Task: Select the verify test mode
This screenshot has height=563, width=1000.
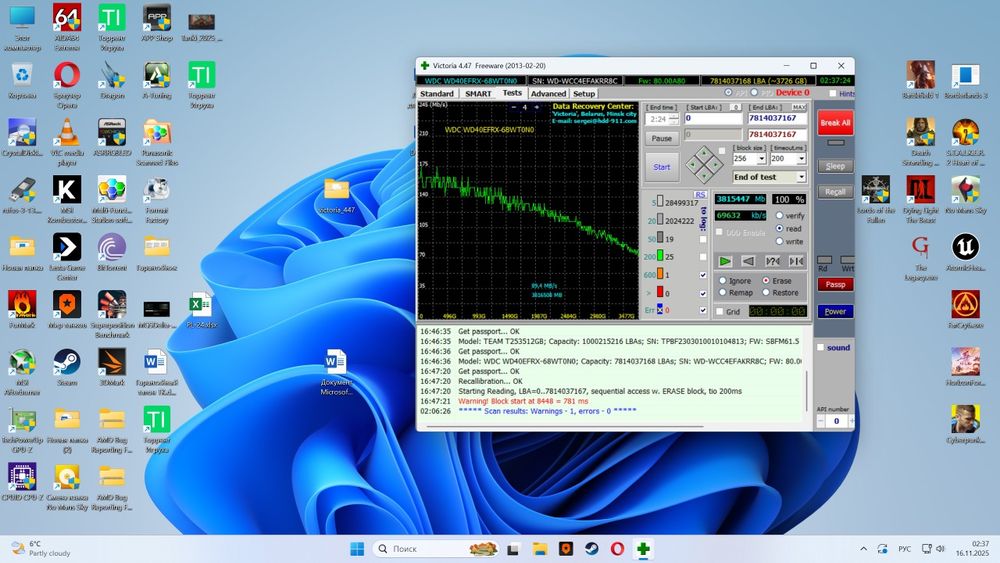Action: [x=780, y=215]
